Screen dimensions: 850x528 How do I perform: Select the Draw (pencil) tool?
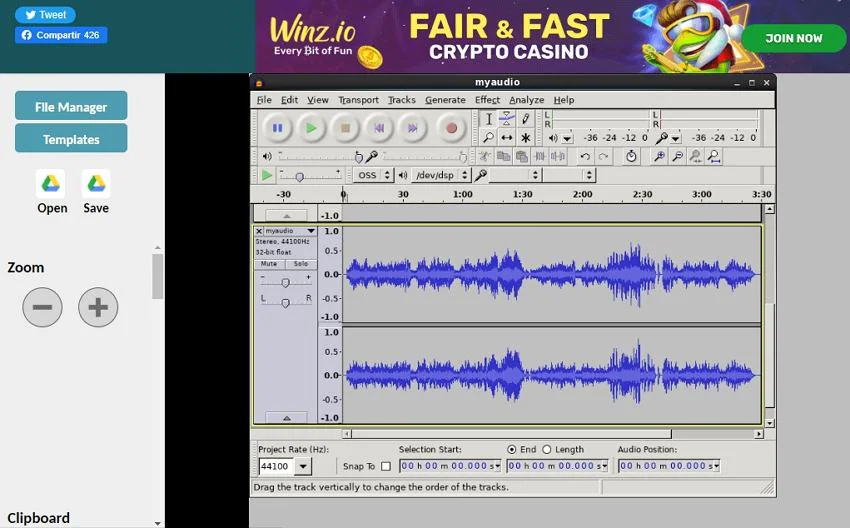(x=525, y=119)
